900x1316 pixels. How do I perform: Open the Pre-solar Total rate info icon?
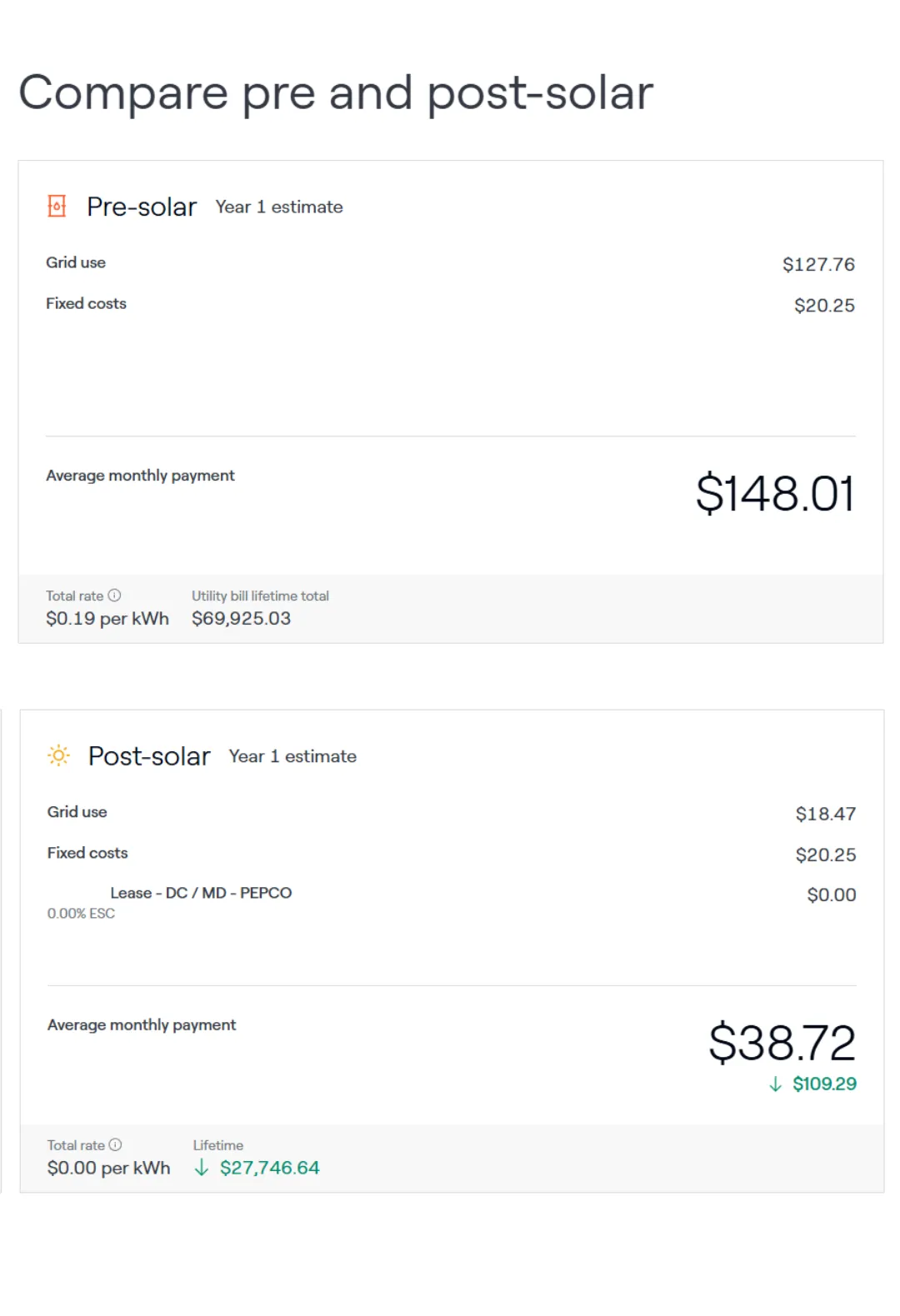tap(115, 596)
